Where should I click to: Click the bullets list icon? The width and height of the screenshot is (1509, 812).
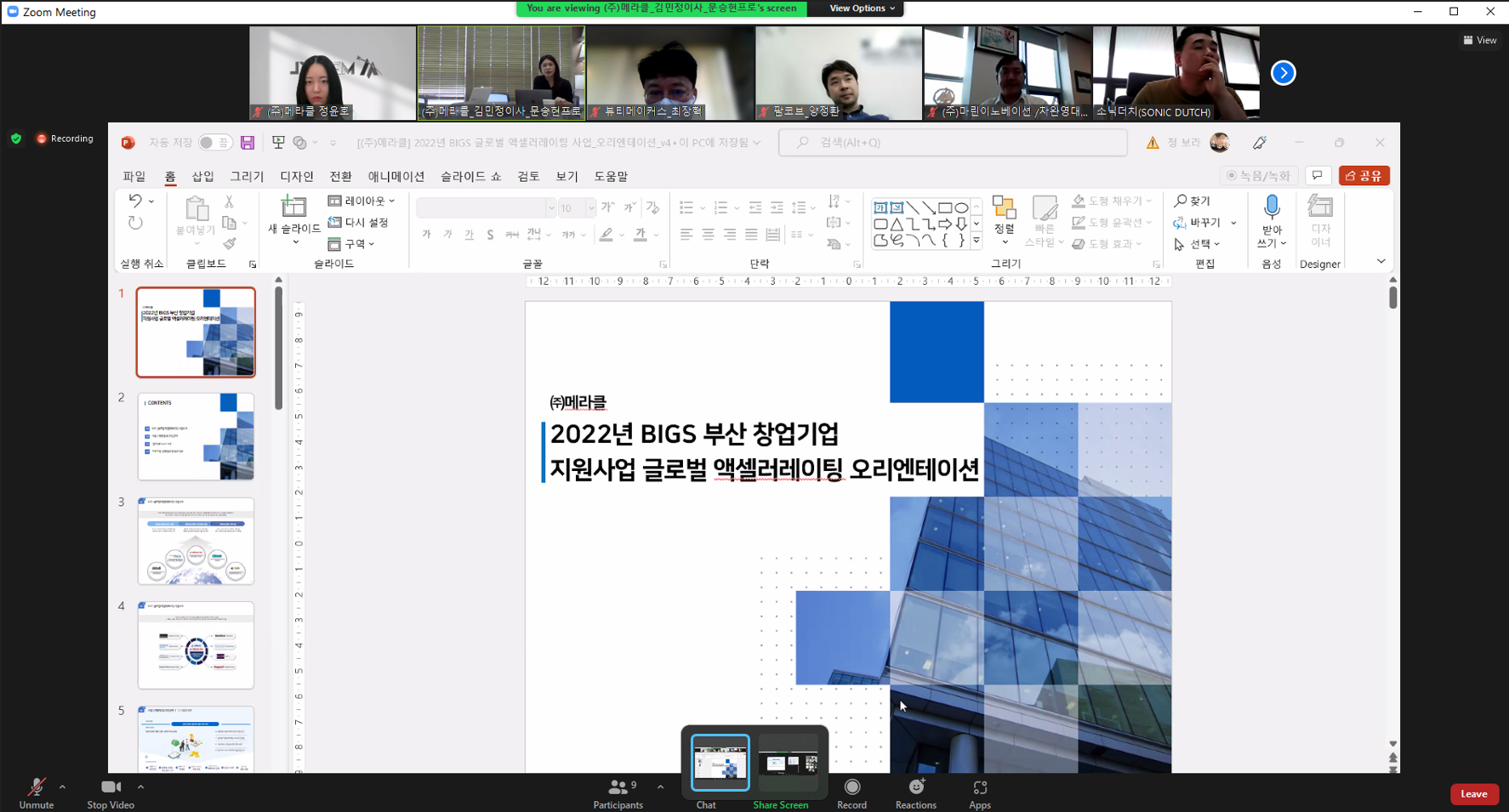(x=686, y=207)
